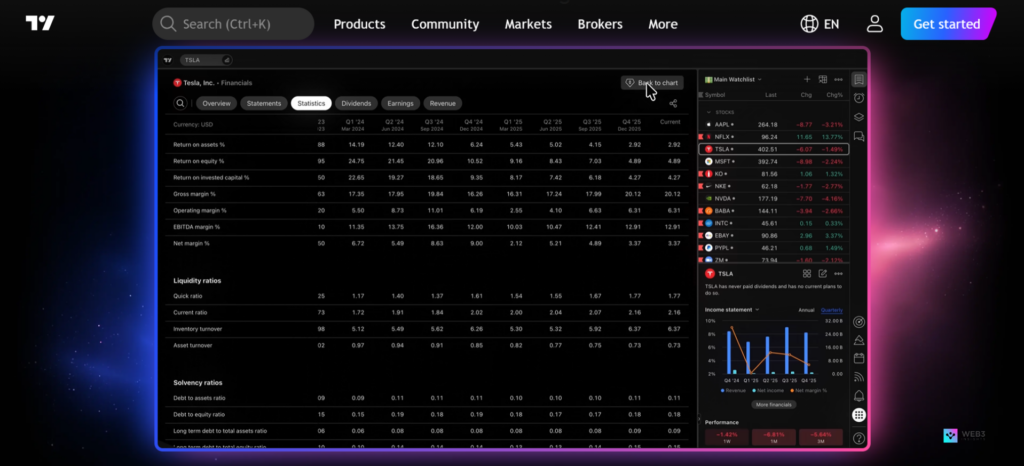Click the search magnifier in financials tabs

[180, 103]
